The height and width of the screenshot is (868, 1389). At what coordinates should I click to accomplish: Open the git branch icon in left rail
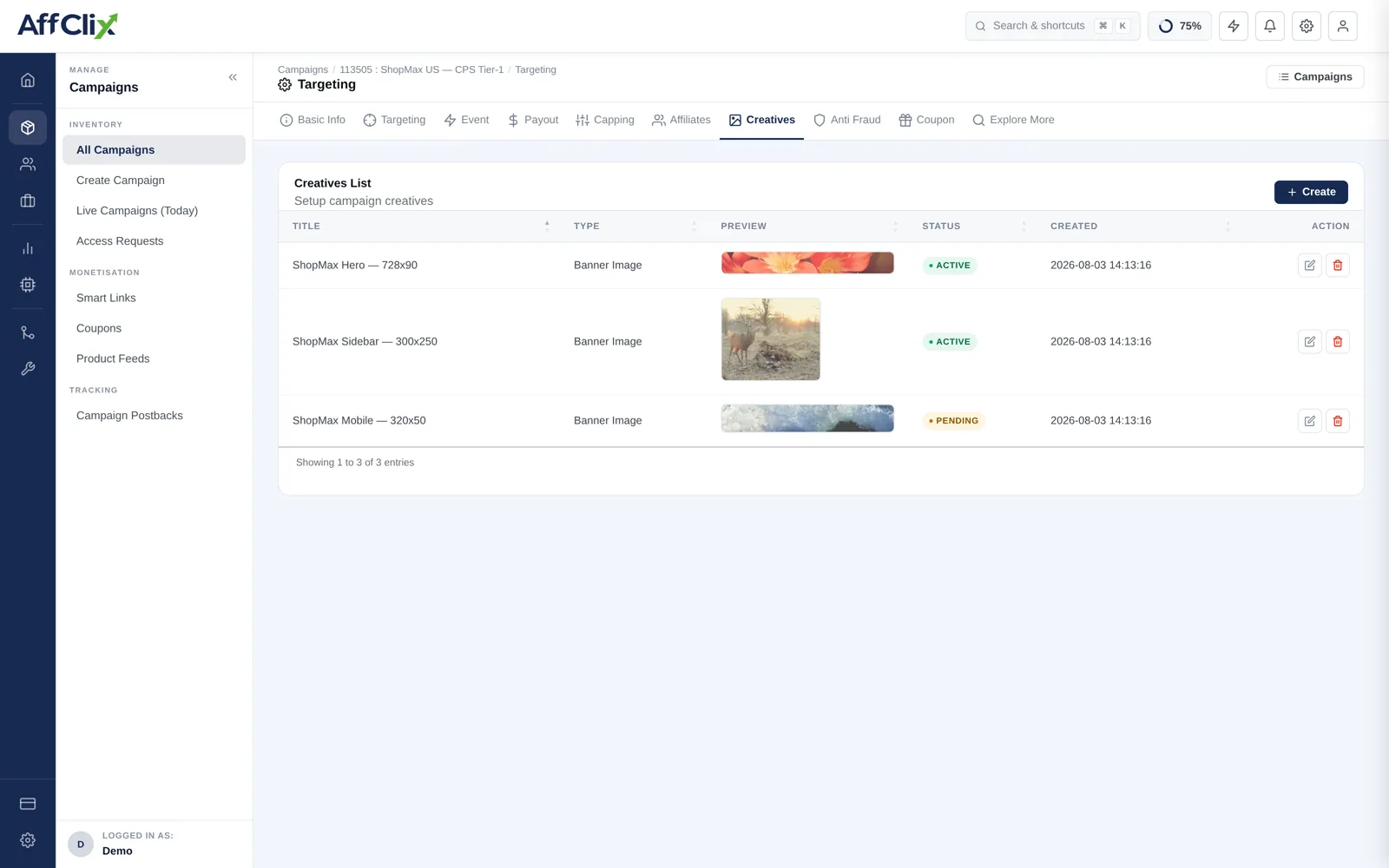(x=28, y=332)
